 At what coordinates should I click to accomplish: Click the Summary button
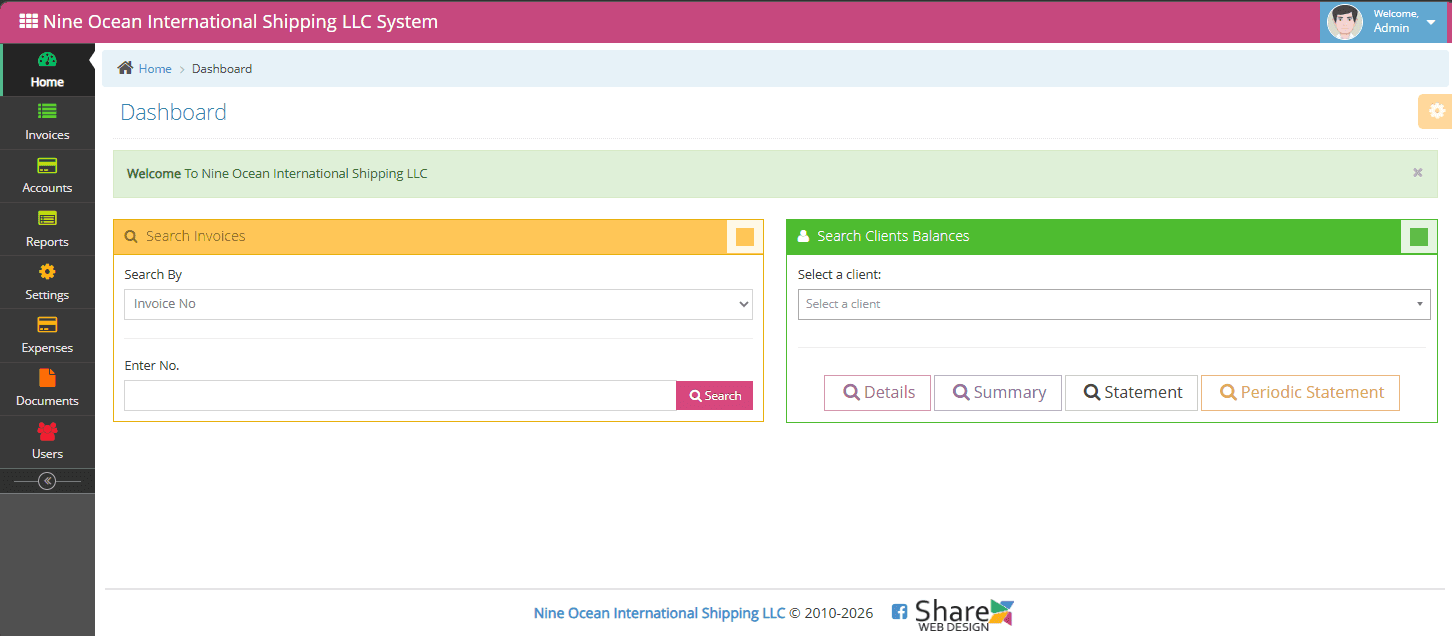click(998, 393)
